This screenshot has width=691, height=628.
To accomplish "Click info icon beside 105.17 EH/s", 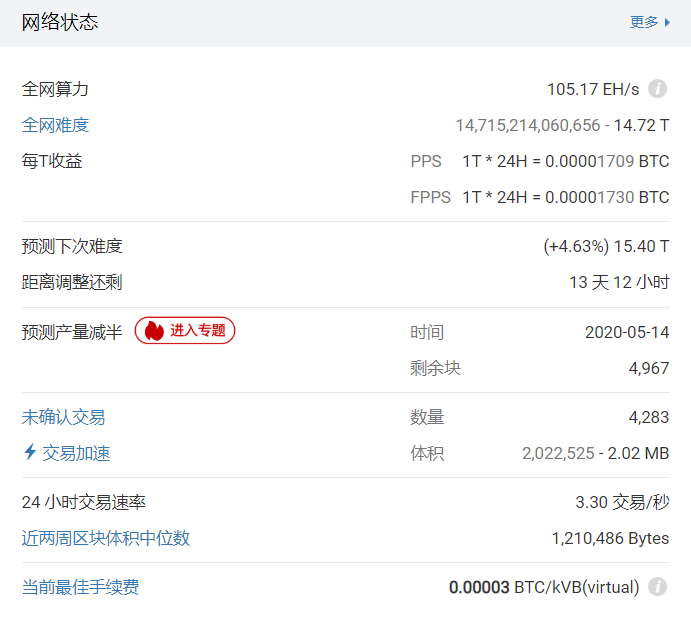I will pyautogui.click(x=657, y=89).
